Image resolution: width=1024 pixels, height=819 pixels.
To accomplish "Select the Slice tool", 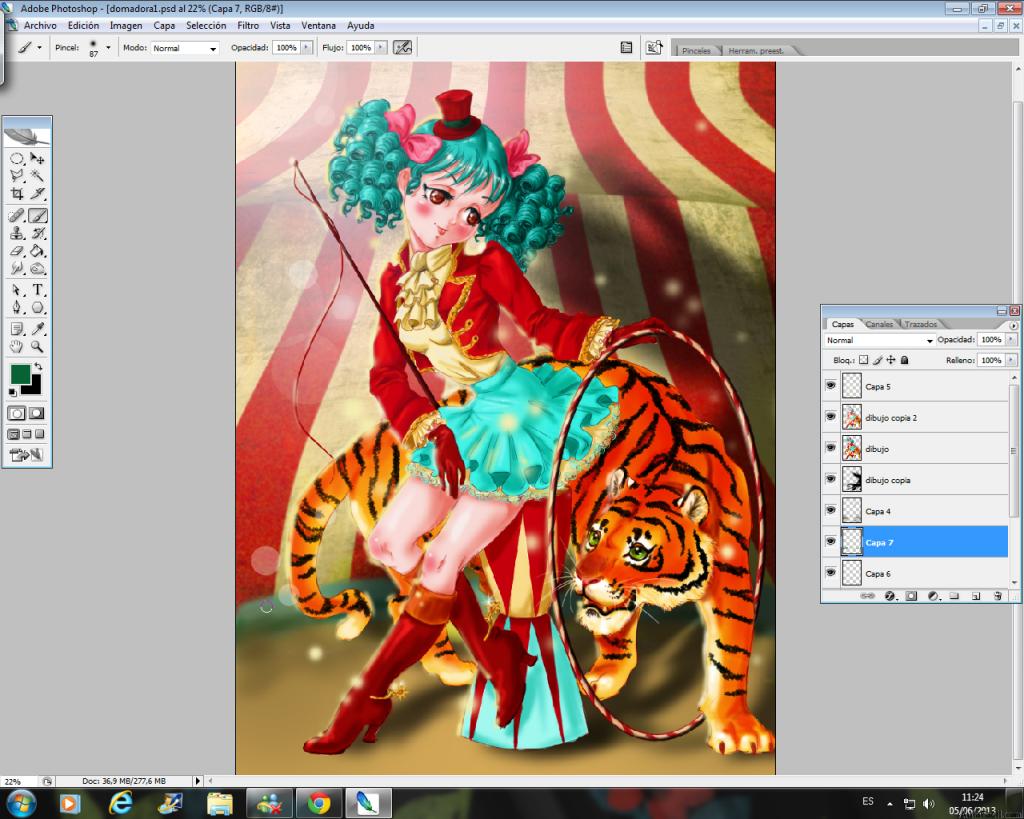I will tap(37, 193).
